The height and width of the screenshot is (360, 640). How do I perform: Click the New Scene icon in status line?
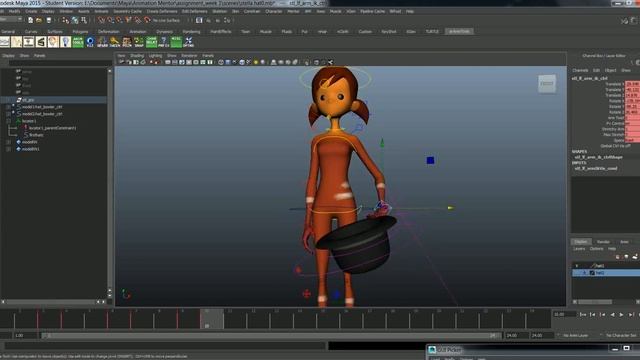[30, 20]
